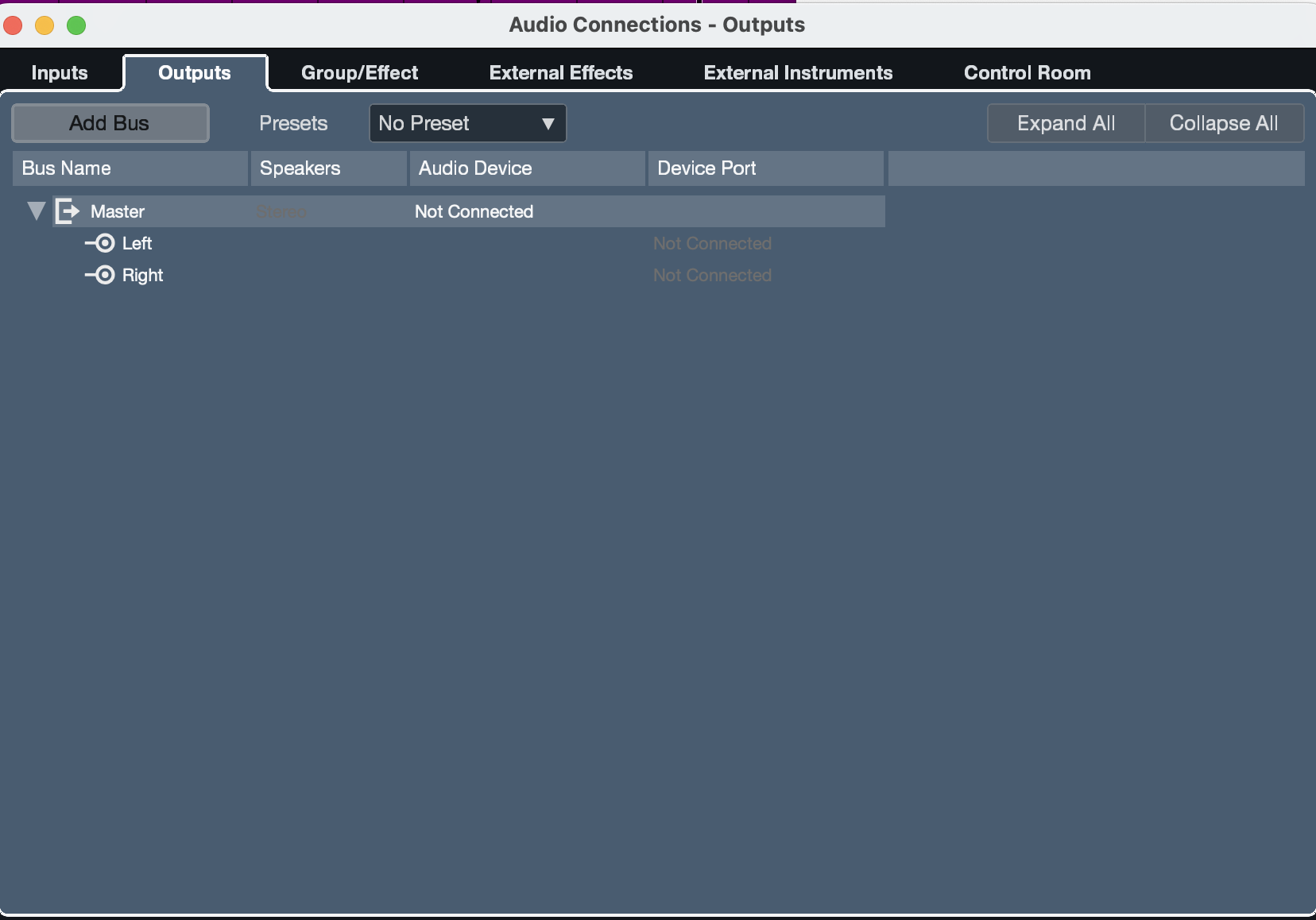Click the Expand All button
This screenshot has width=1316, height=920.
click(1066, 123)
